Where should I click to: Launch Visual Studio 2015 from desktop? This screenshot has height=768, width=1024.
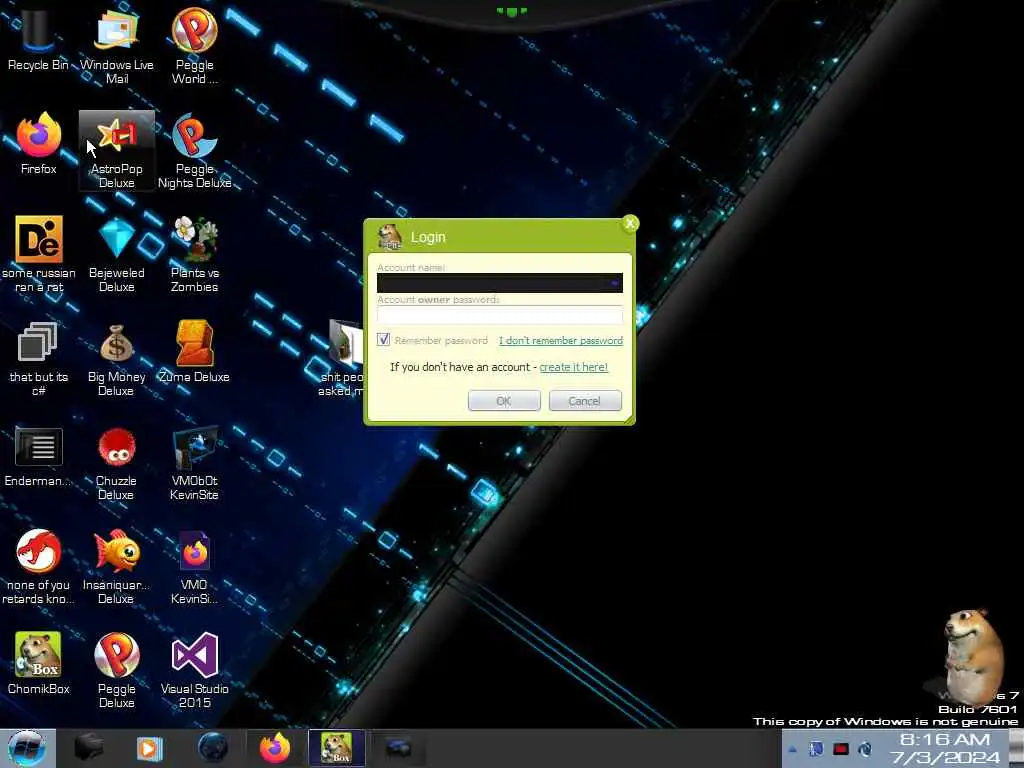pyautogui.click(x=195, y=671)
